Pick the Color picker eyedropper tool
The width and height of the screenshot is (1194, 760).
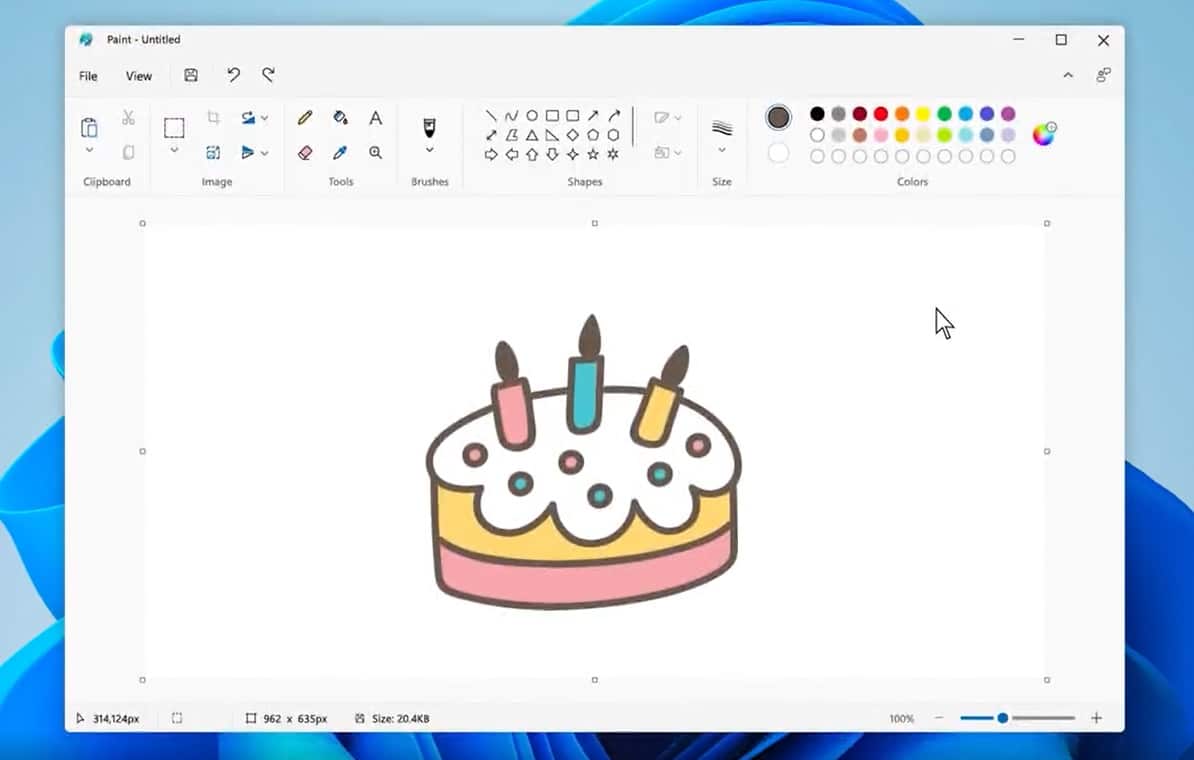[340, 152]
